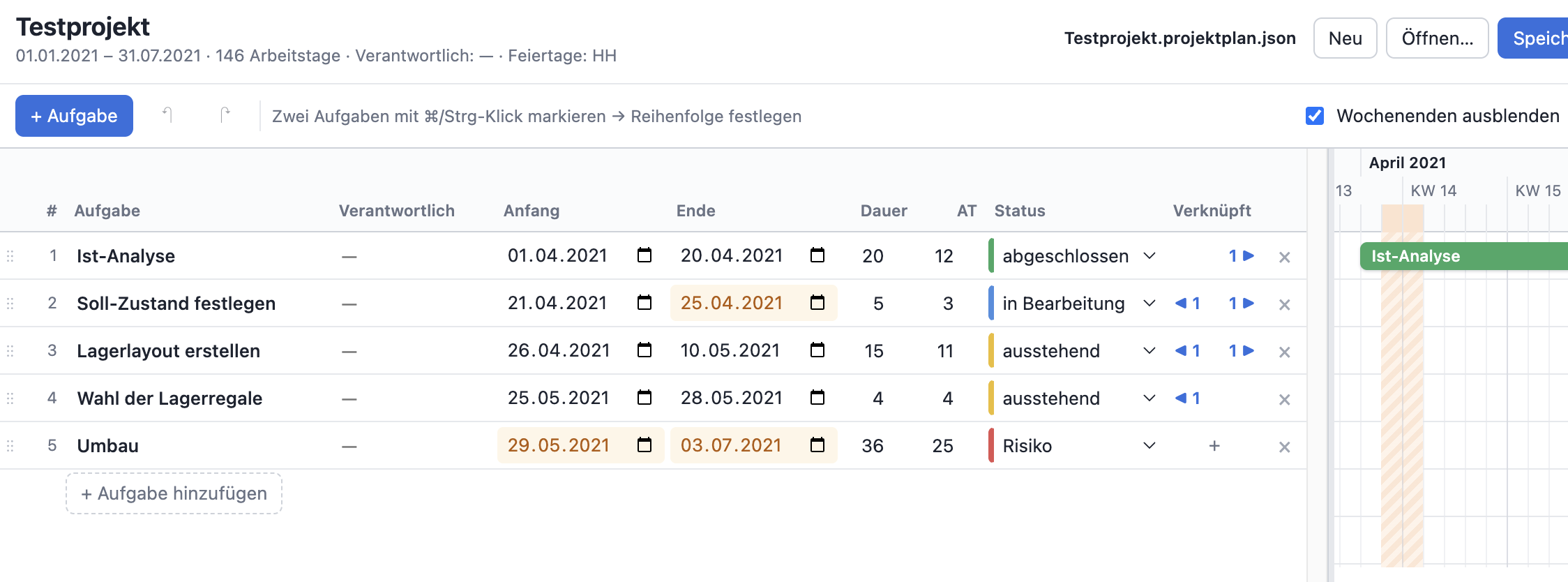Image resolution: width=1568 pixels, height=582 pixels.
Task: Select the Ist-Analyse bar in the Gantt chart
Action: 1464,256
